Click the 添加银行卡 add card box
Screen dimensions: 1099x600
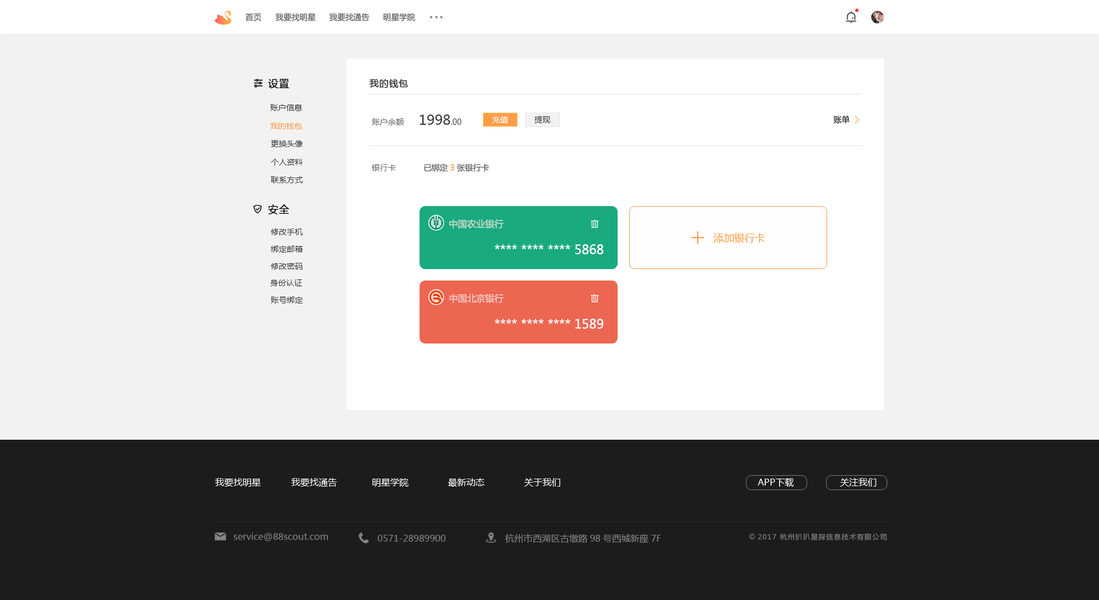728,238
